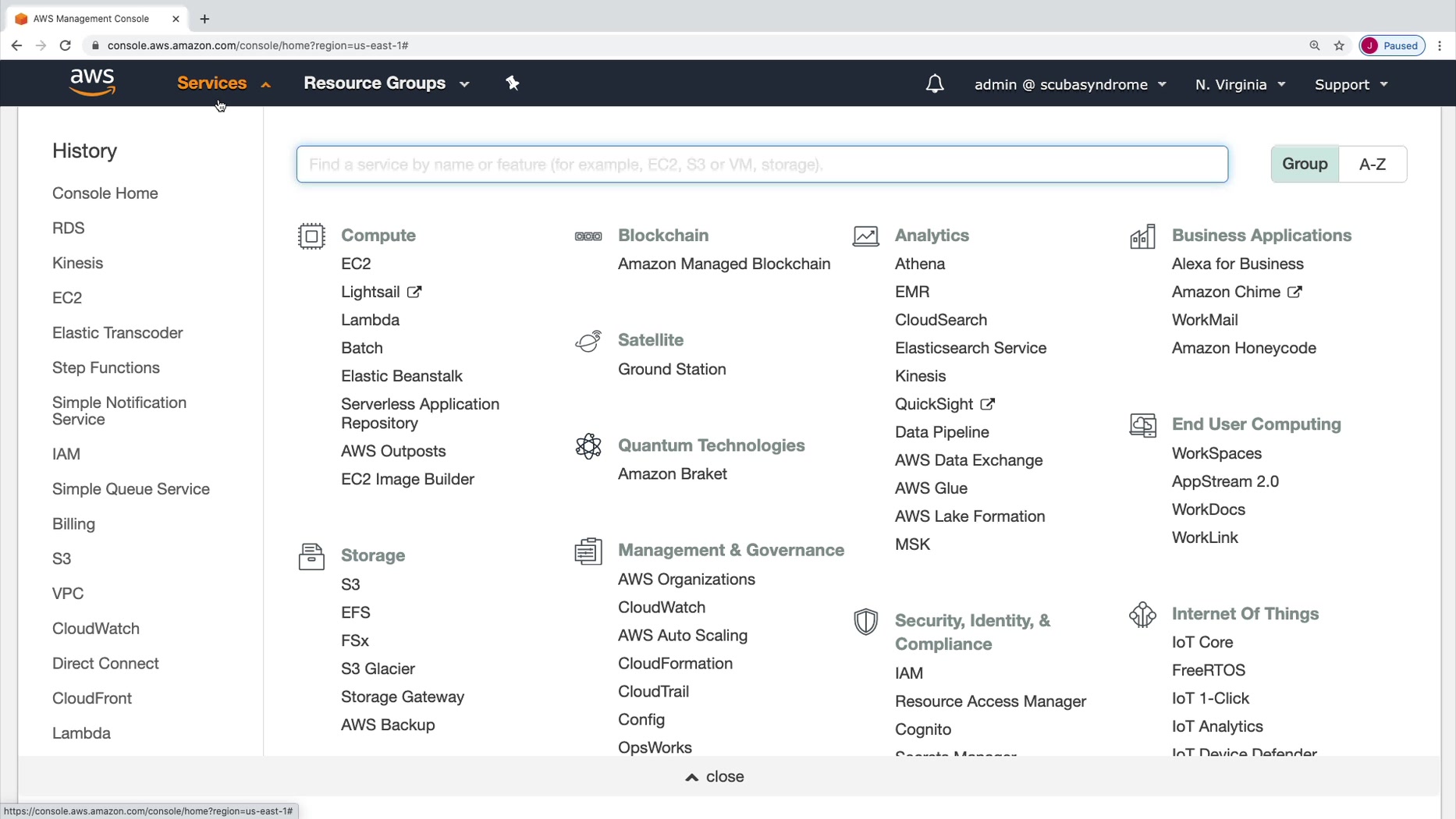Open CloudFormation service link
The image size is (1456, 819).
(675, 663)
